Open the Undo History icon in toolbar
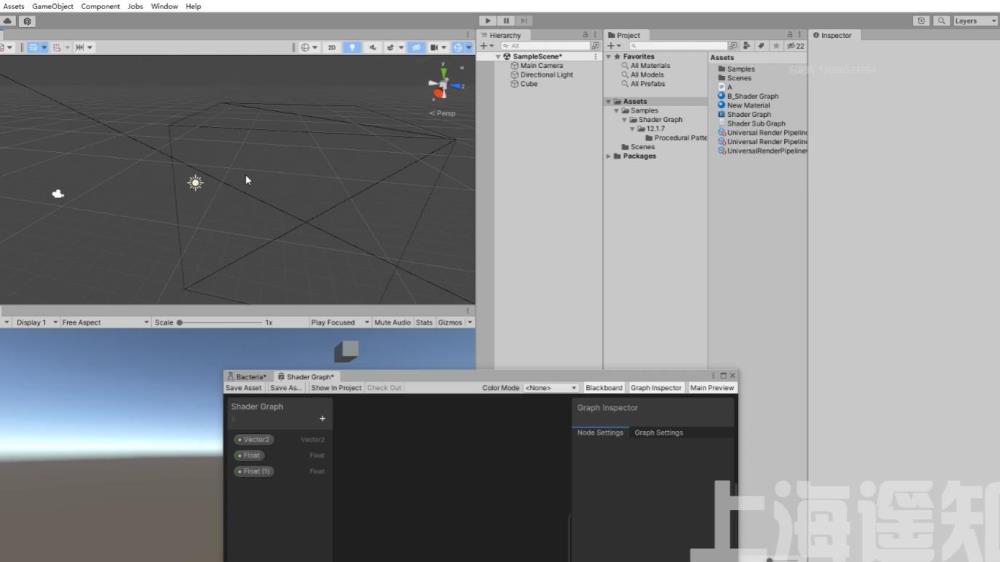The height and width of the screenshot is (562, 1000). click(920, 21)
